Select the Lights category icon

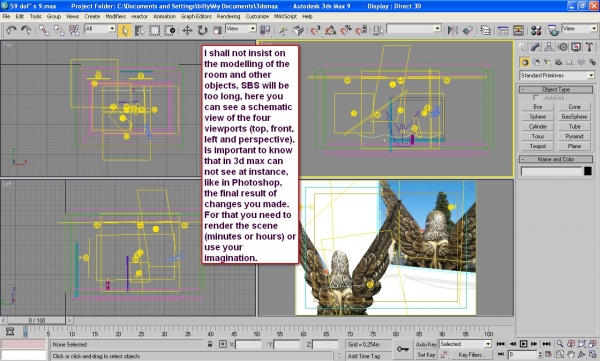point(548,62)
